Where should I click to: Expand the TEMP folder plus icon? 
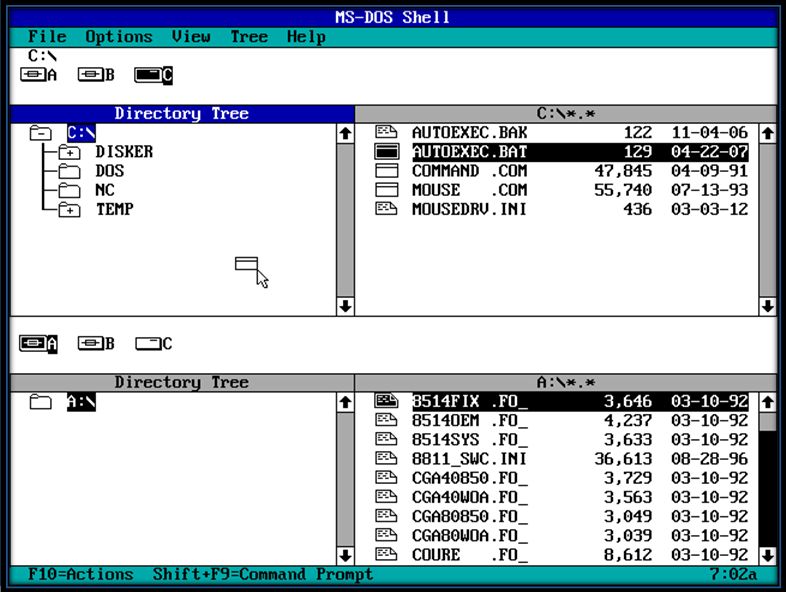click(x=69, y=210)
